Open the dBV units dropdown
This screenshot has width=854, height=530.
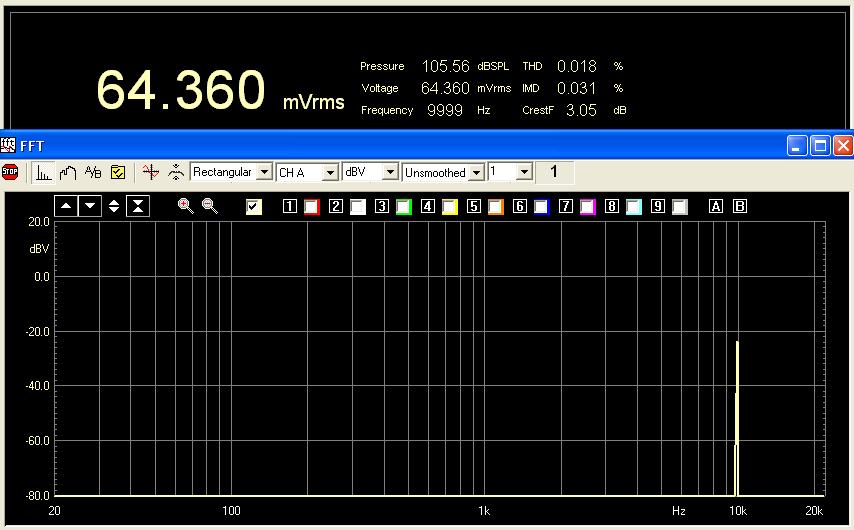tap(390, 172)
